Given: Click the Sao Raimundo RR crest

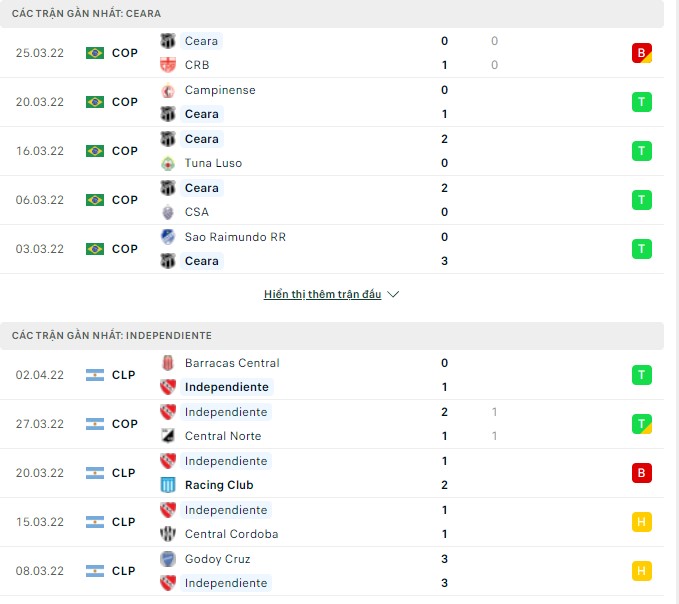Looking at the screenshot, I should point(168,237).
